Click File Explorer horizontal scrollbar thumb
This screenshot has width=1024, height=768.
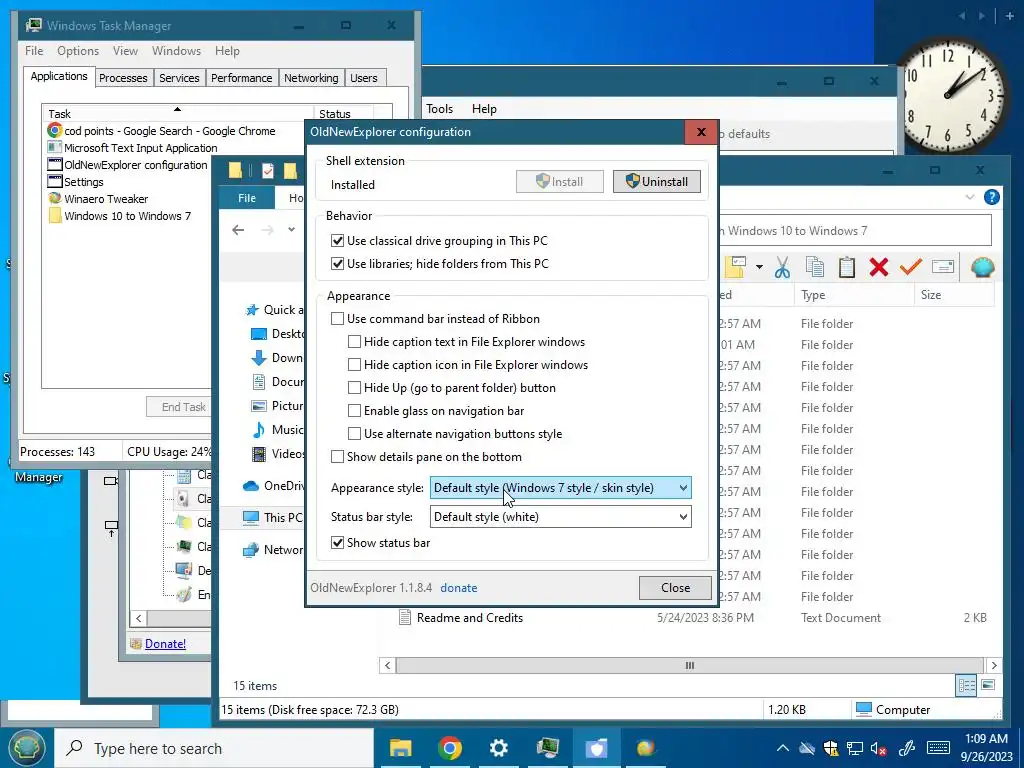(689, 665)
